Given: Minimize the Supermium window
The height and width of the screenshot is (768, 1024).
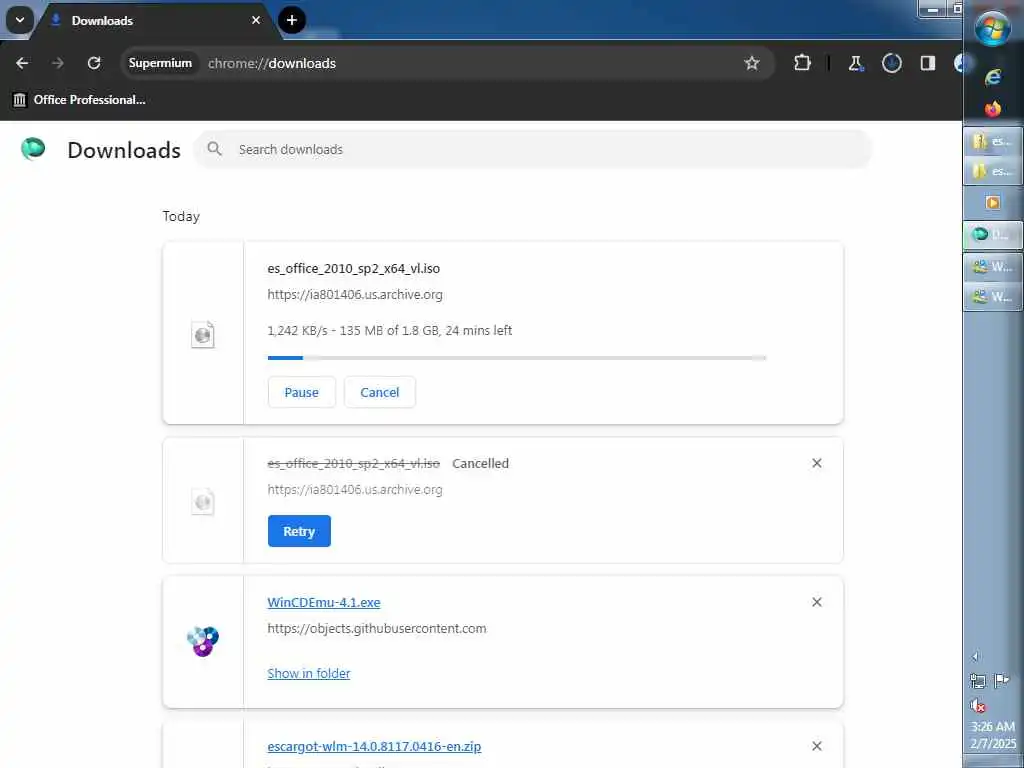Looking at the screenshot, I should pyautogui.click(x=933, y=9).
